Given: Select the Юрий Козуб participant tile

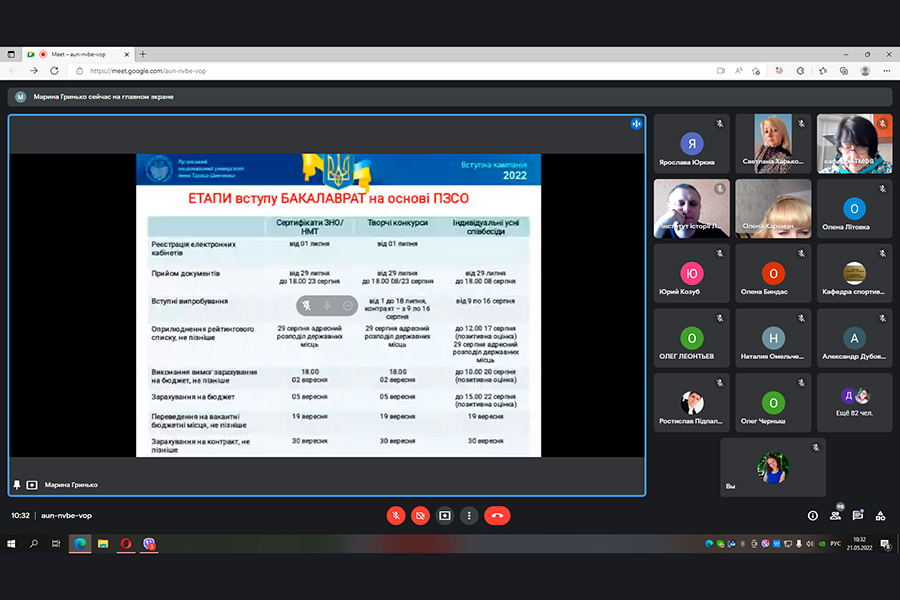Looking at the screenshot, I should (692, 273).
